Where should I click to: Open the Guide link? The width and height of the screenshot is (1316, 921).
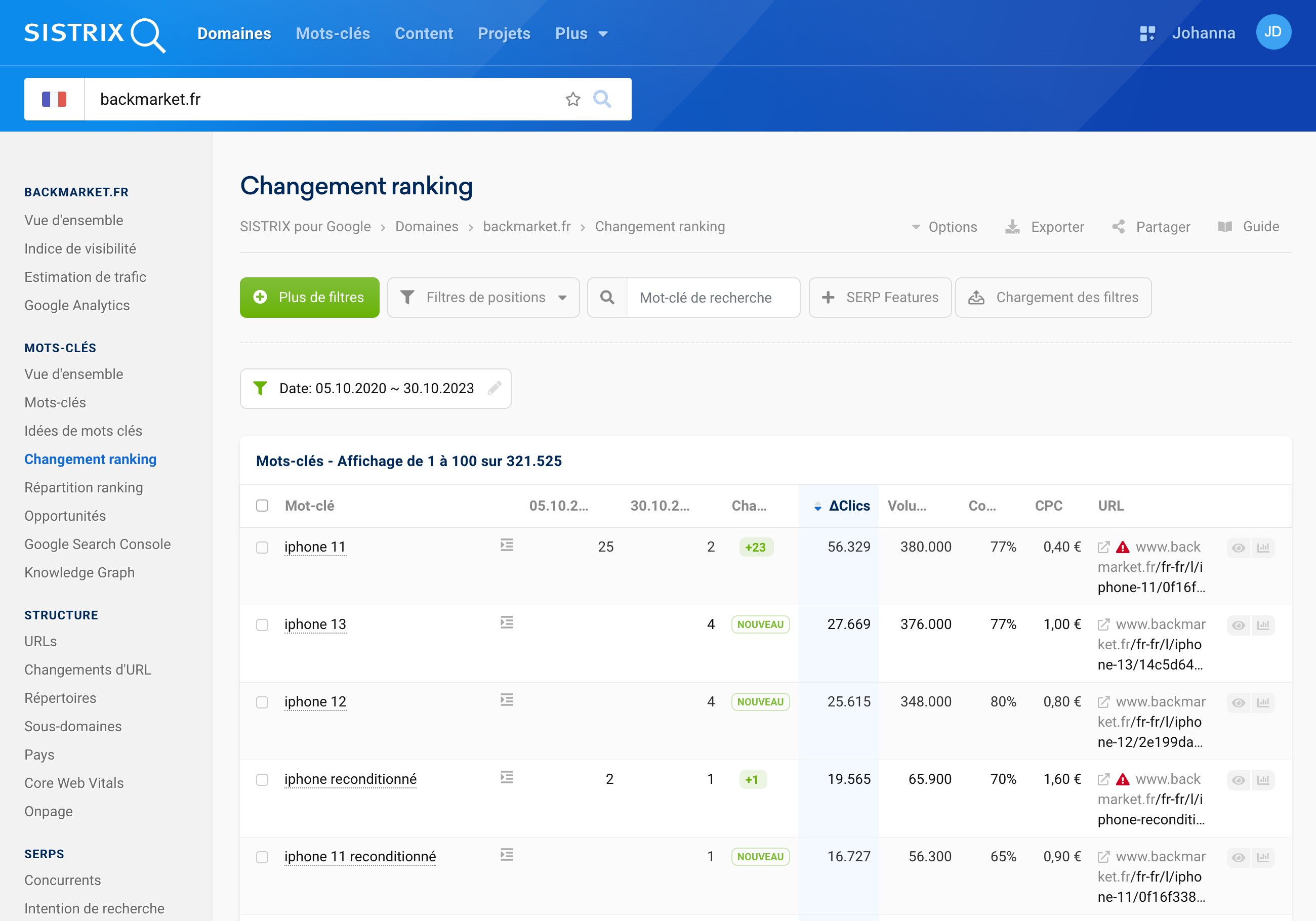coord(1249,227)
